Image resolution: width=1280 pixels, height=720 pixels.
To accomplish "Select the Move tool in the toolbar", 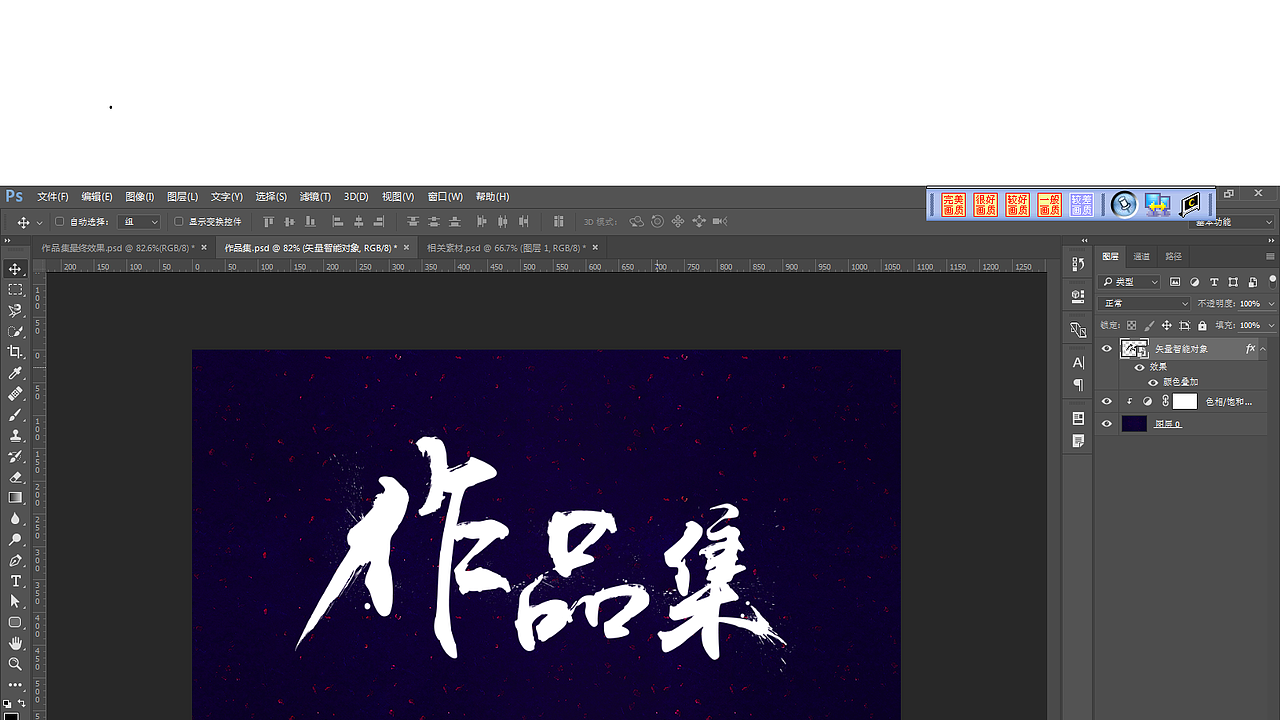I will (15, 268).
